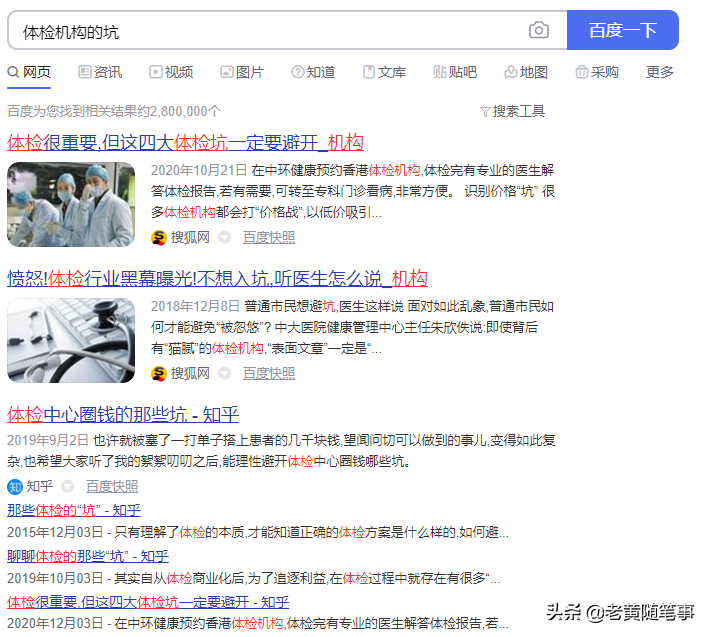
Task: Expand dropdown arrow beside 知乎 source
Action: [x=67, y=486]
